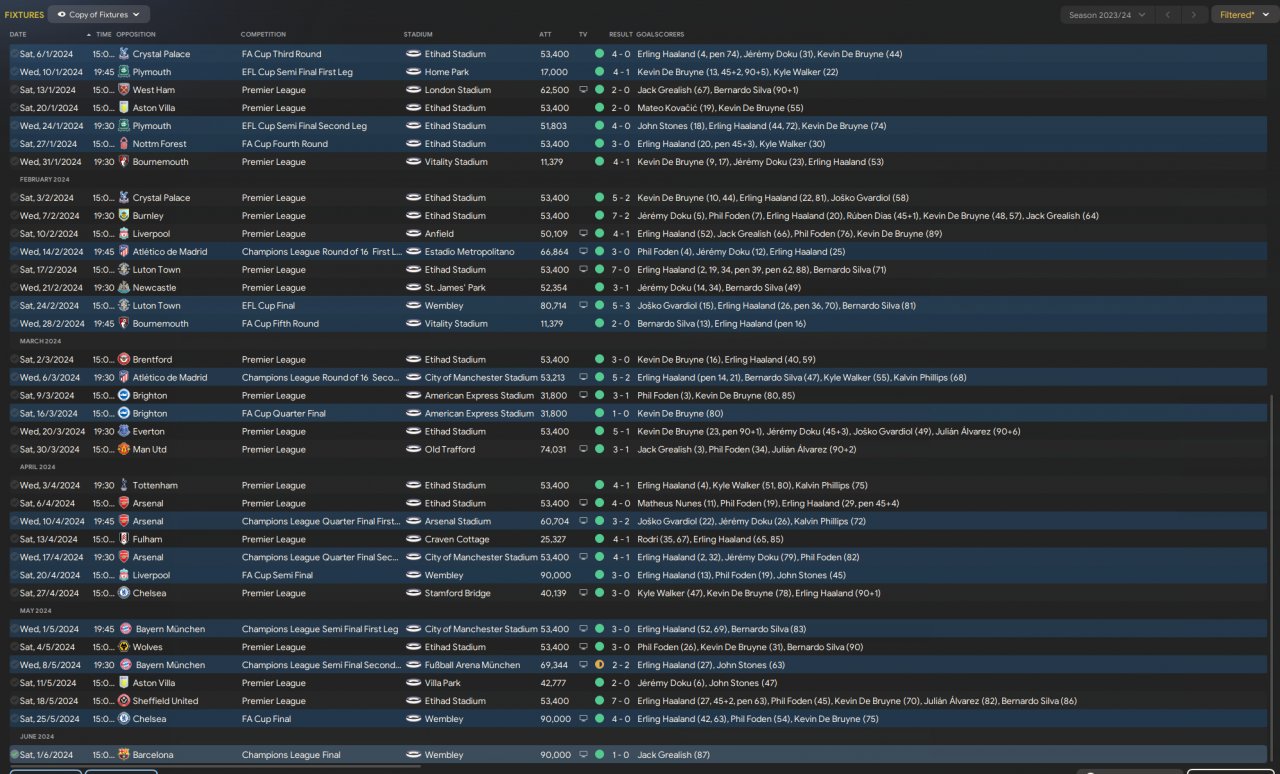Toggle the row circle for the Wolves fixture
Viewport: 1280px width, 774px height.
(x=14, y=648)
